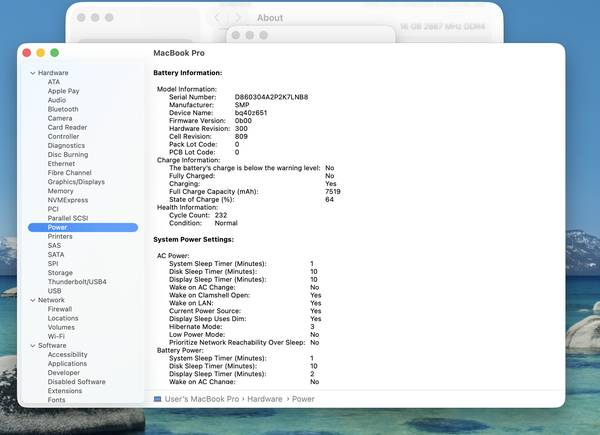The height and width of the screenshot is (435, 600).
Task: Collapse the Network section disclosure arrow
Action: [x=32, y=300]
